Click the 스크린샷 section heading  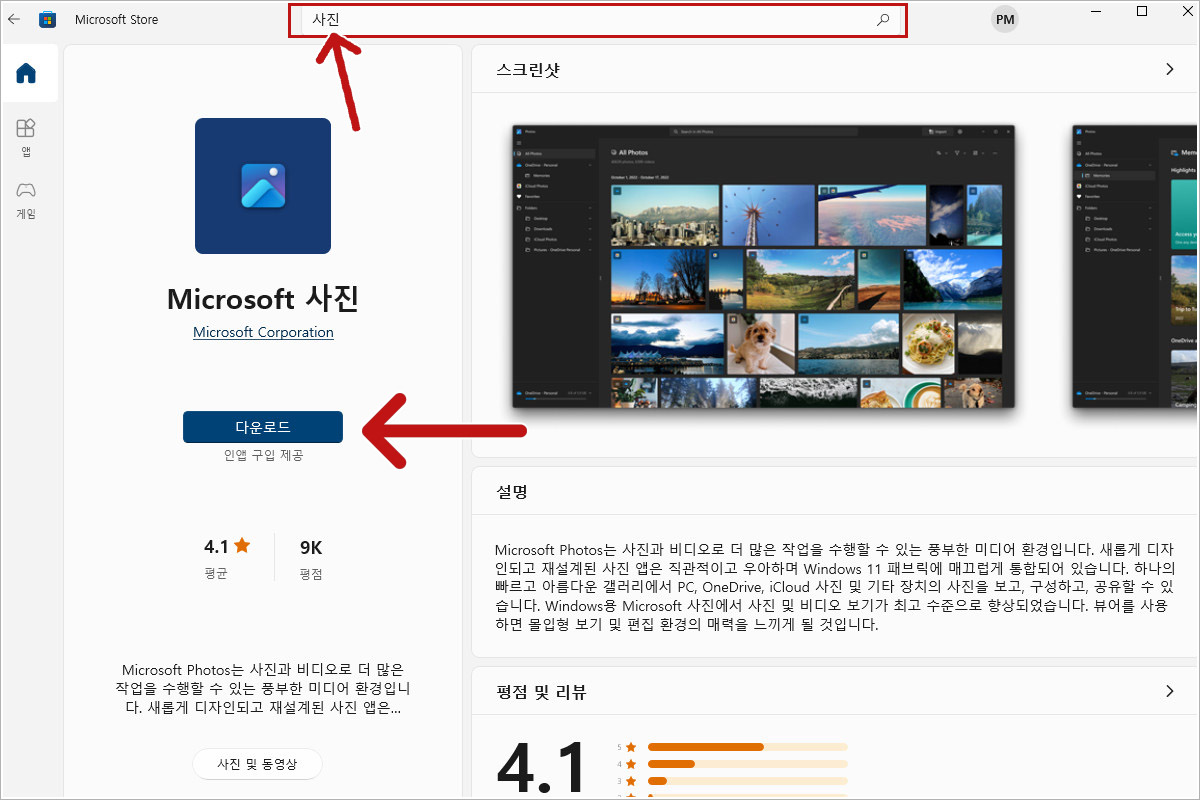tap(528, 70)
